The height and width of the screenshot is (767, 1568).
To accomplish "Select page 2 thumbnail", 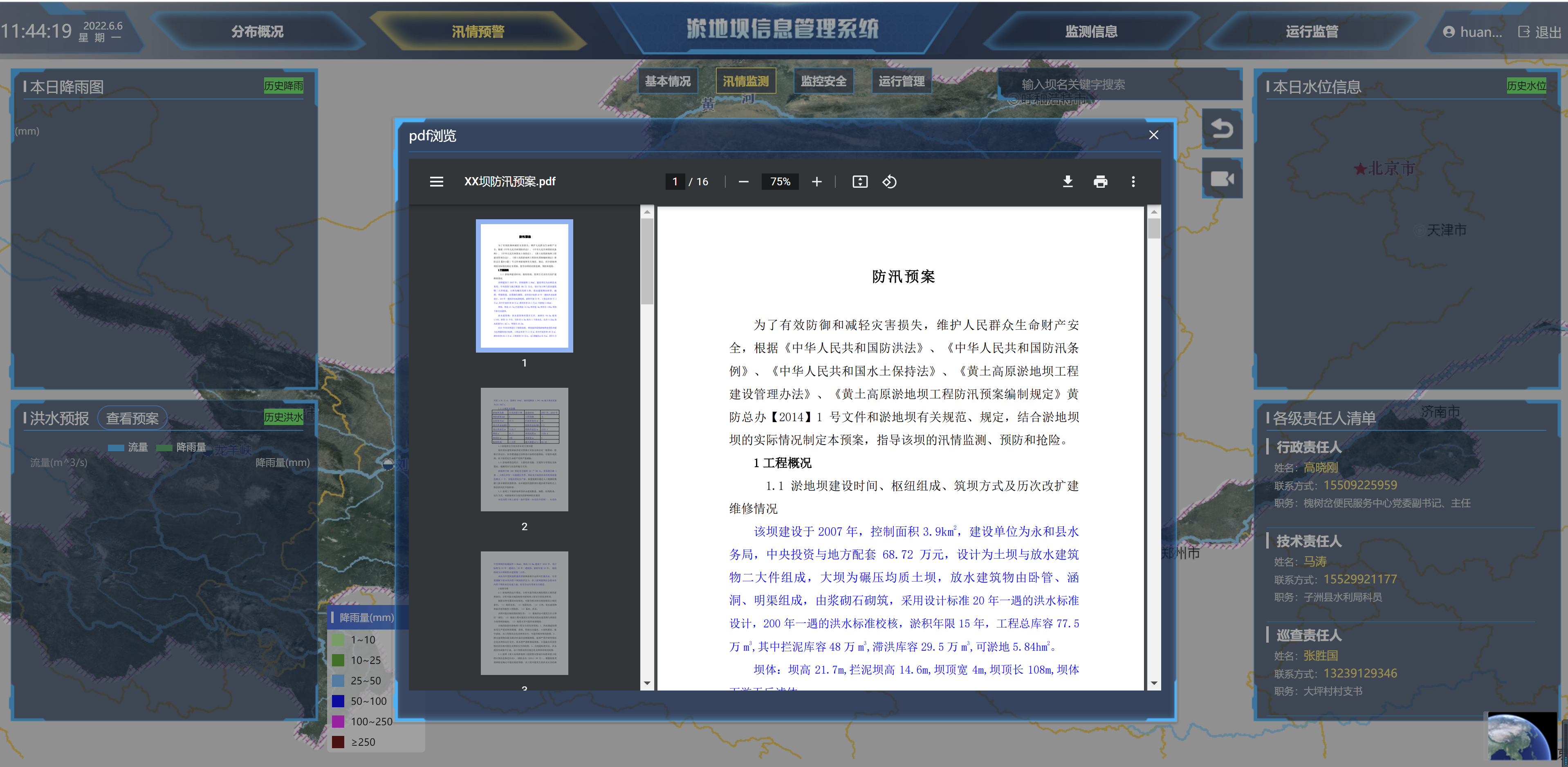I will (524, 450).
